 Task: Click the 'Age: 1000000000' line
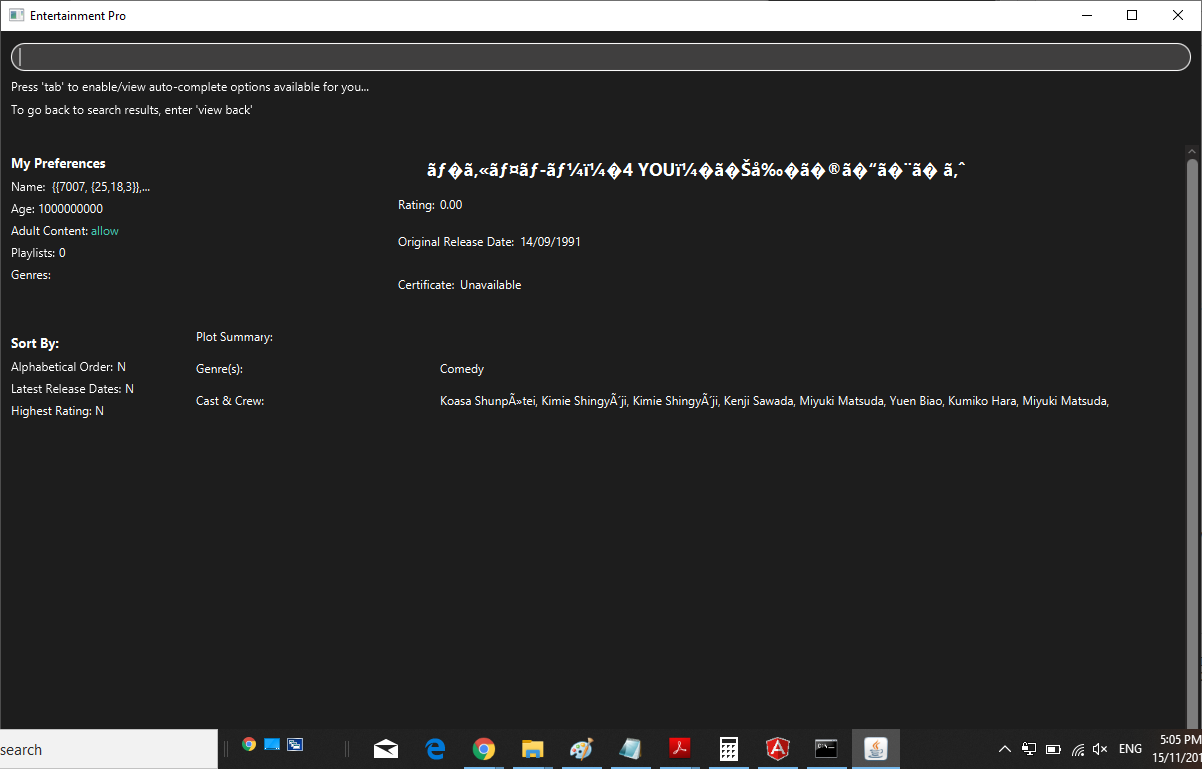[57, 209]
